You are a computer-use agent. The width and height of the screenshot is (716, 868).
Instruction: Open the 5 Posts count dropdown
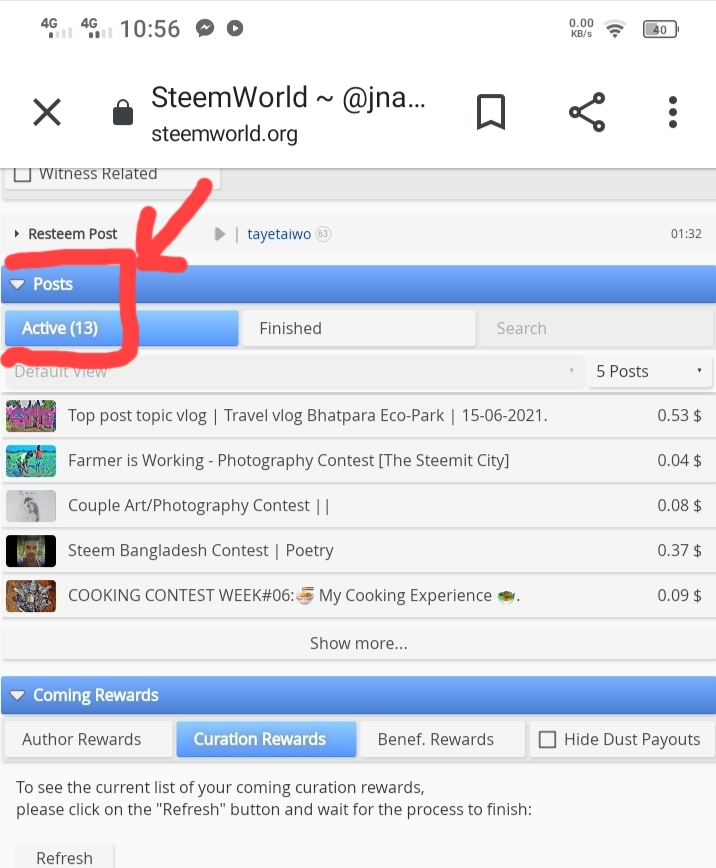(650, 371)
